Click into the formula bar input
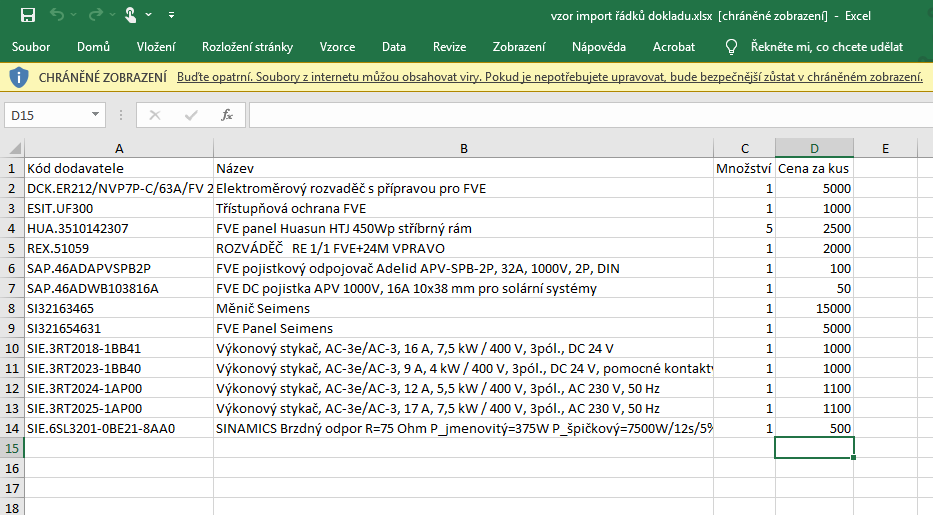Screen dimensions: 933x515 pyautogui.click(x=591, y=115)
